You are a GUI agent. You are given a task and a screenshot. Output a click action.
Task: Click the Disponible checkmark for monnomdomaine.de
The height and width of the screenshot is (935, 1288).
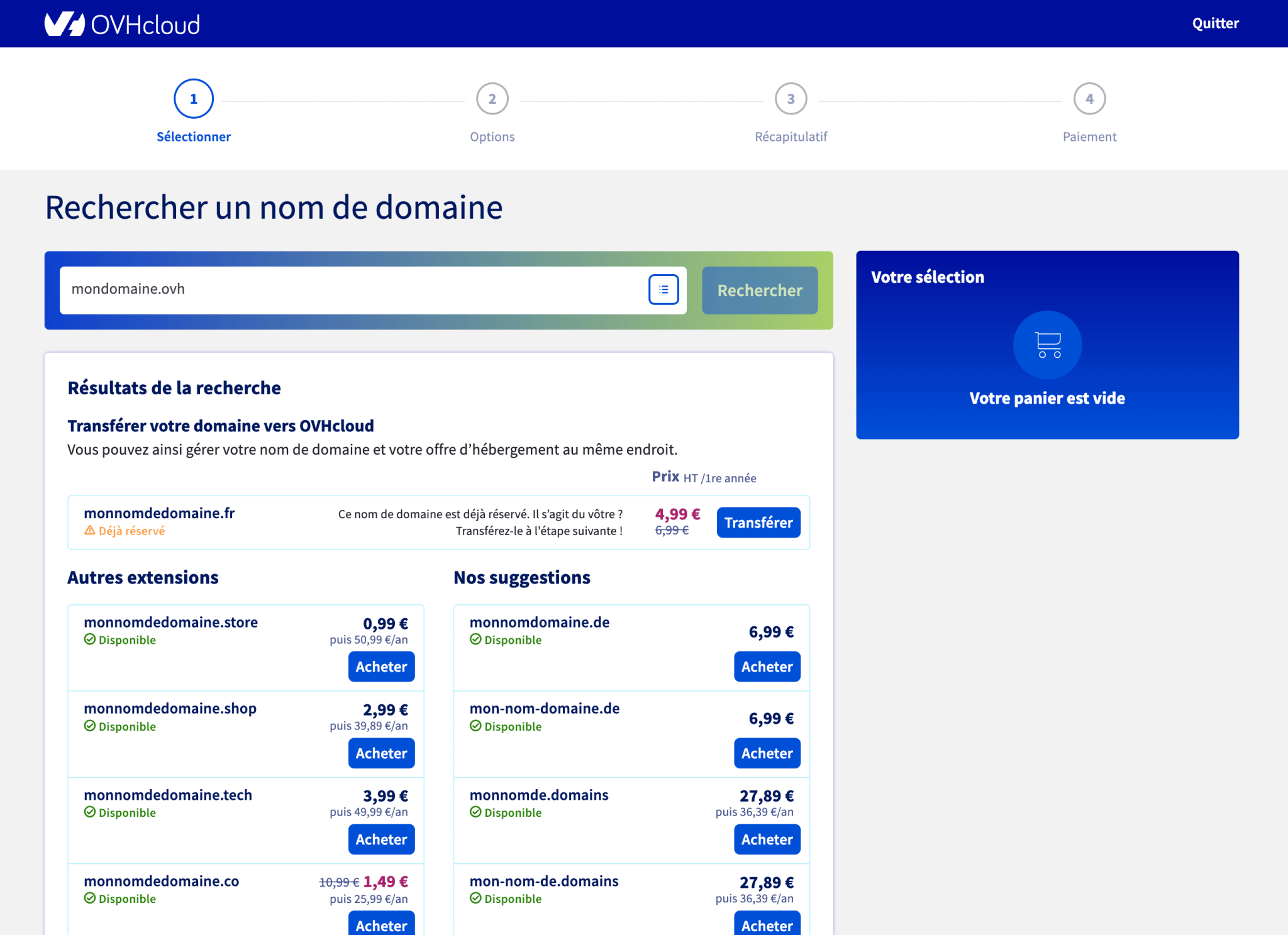[x=475, y=639]
